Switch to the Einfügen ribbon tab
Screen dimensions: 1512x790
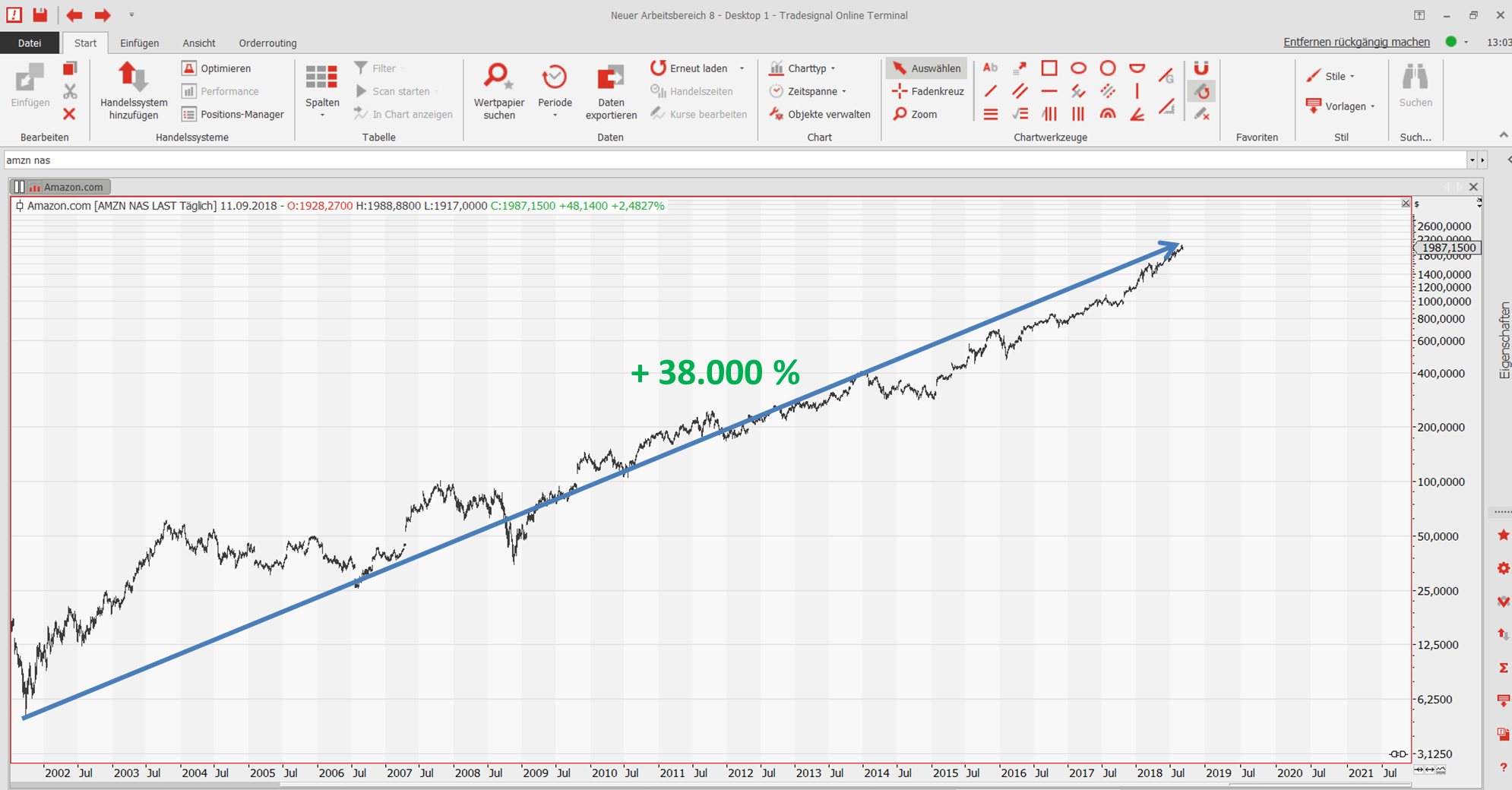click(139, 43)
